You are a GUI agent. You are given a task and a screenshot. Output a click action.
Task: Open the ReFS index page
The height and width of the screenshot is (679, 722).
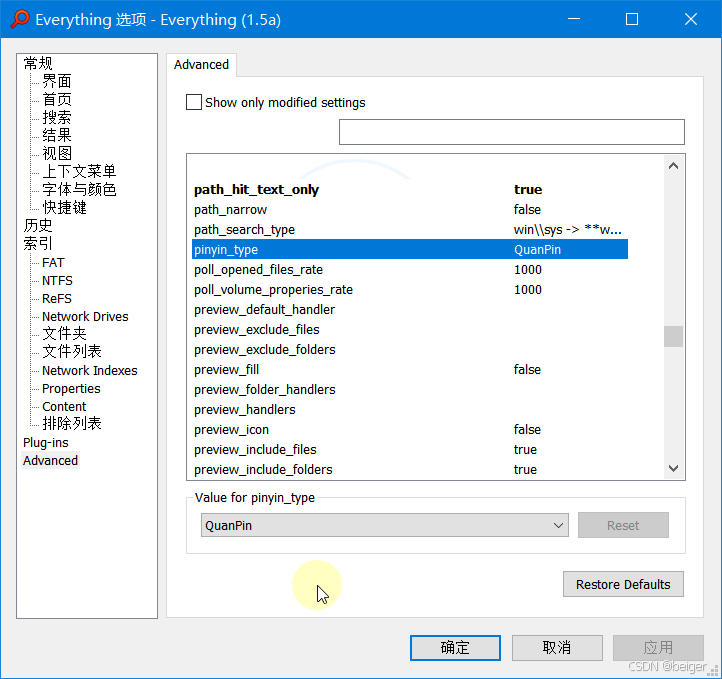click(x=57, y=298)
